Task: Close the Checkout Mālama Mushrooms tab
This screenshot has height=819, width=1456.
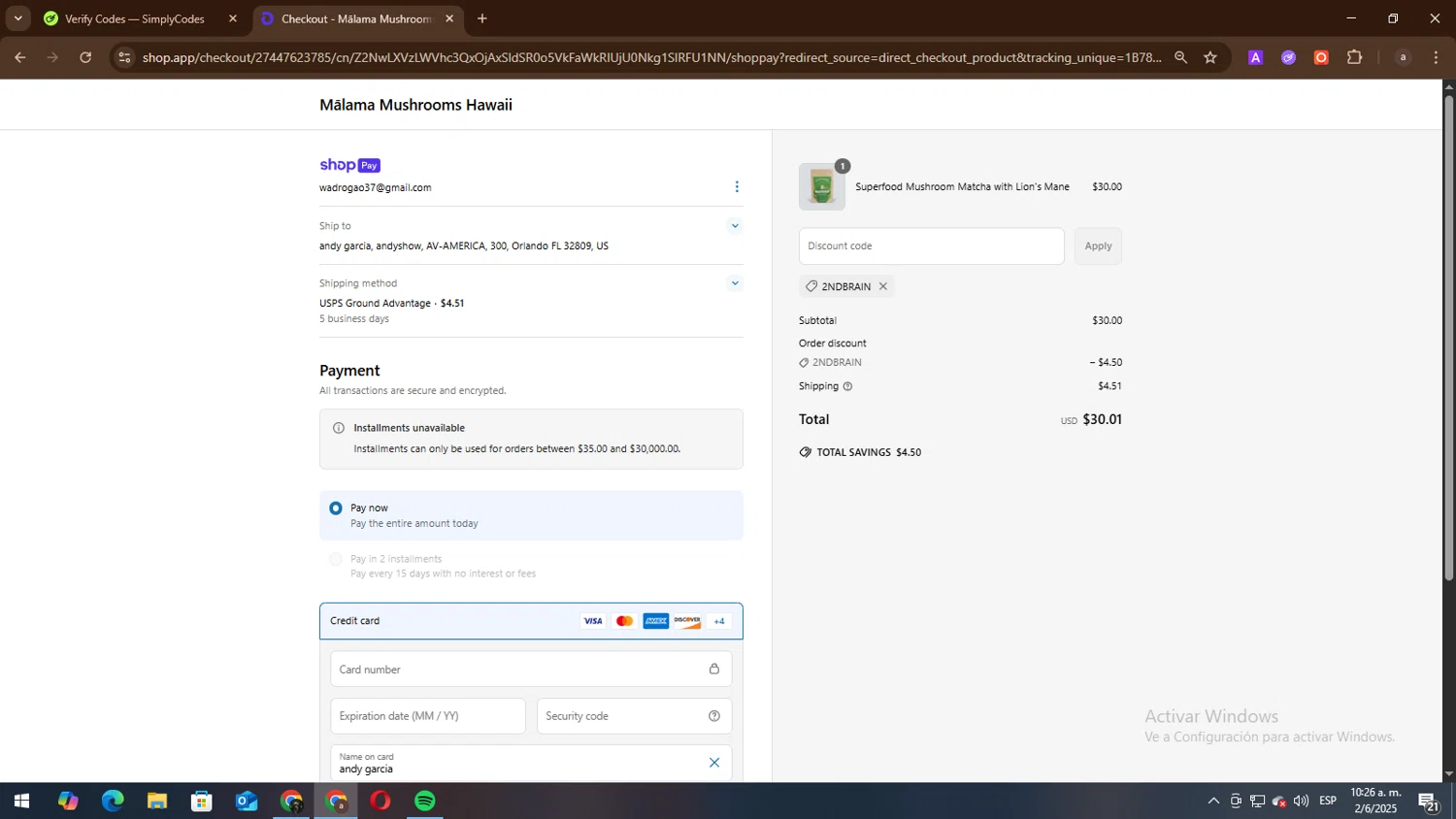Action: click(x=449, y=18)
